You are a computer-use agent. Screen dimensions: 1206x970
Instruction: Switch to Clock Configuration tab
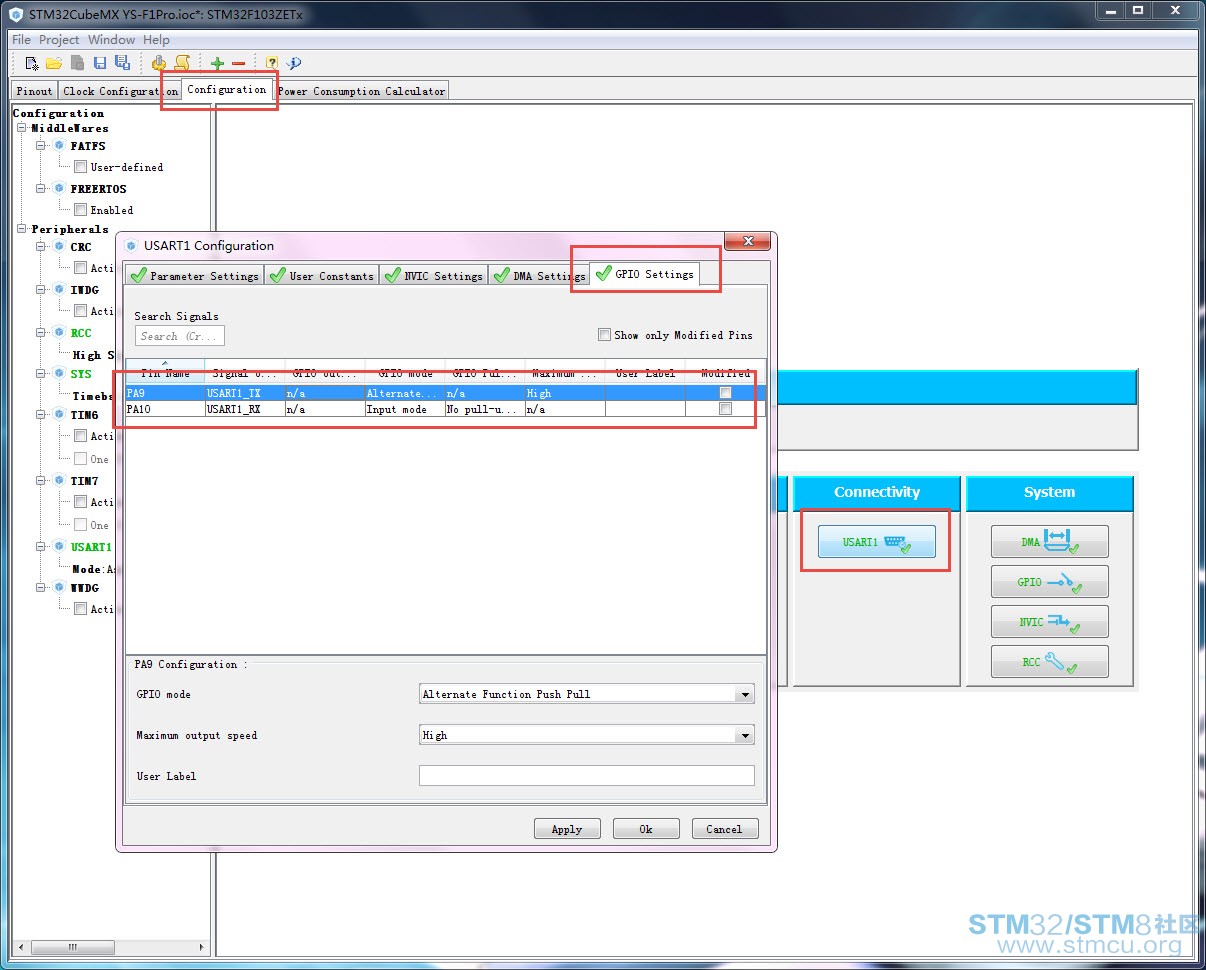(120, 91)
